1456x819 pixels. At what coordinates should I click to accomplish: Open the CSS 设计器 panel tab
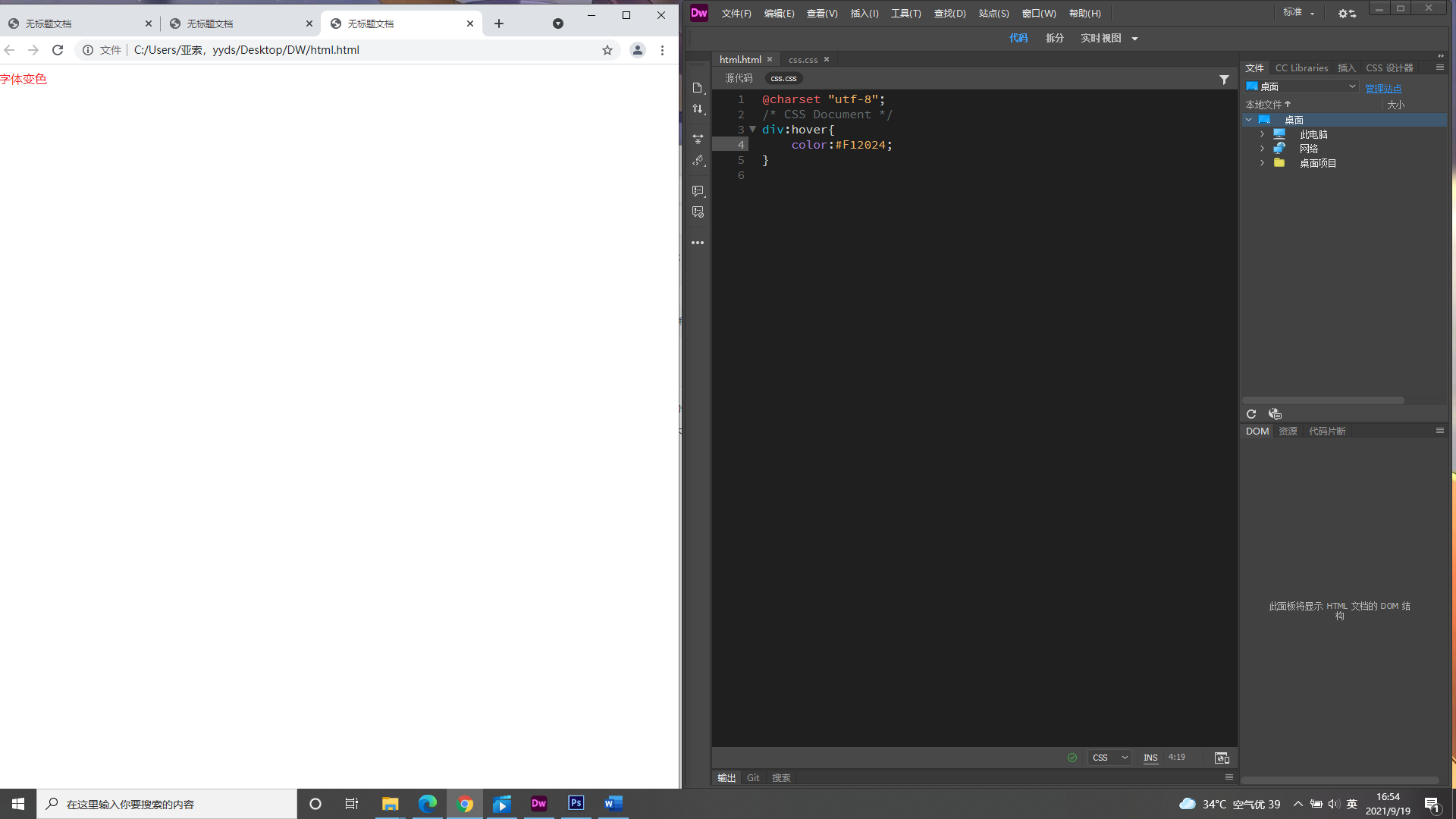click(1389, 67)
